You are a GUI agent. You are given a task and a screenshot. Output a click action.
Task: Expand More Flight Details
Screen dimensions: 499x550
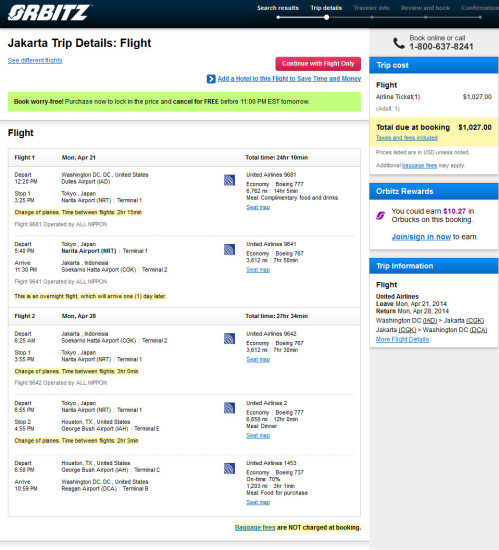402,339
